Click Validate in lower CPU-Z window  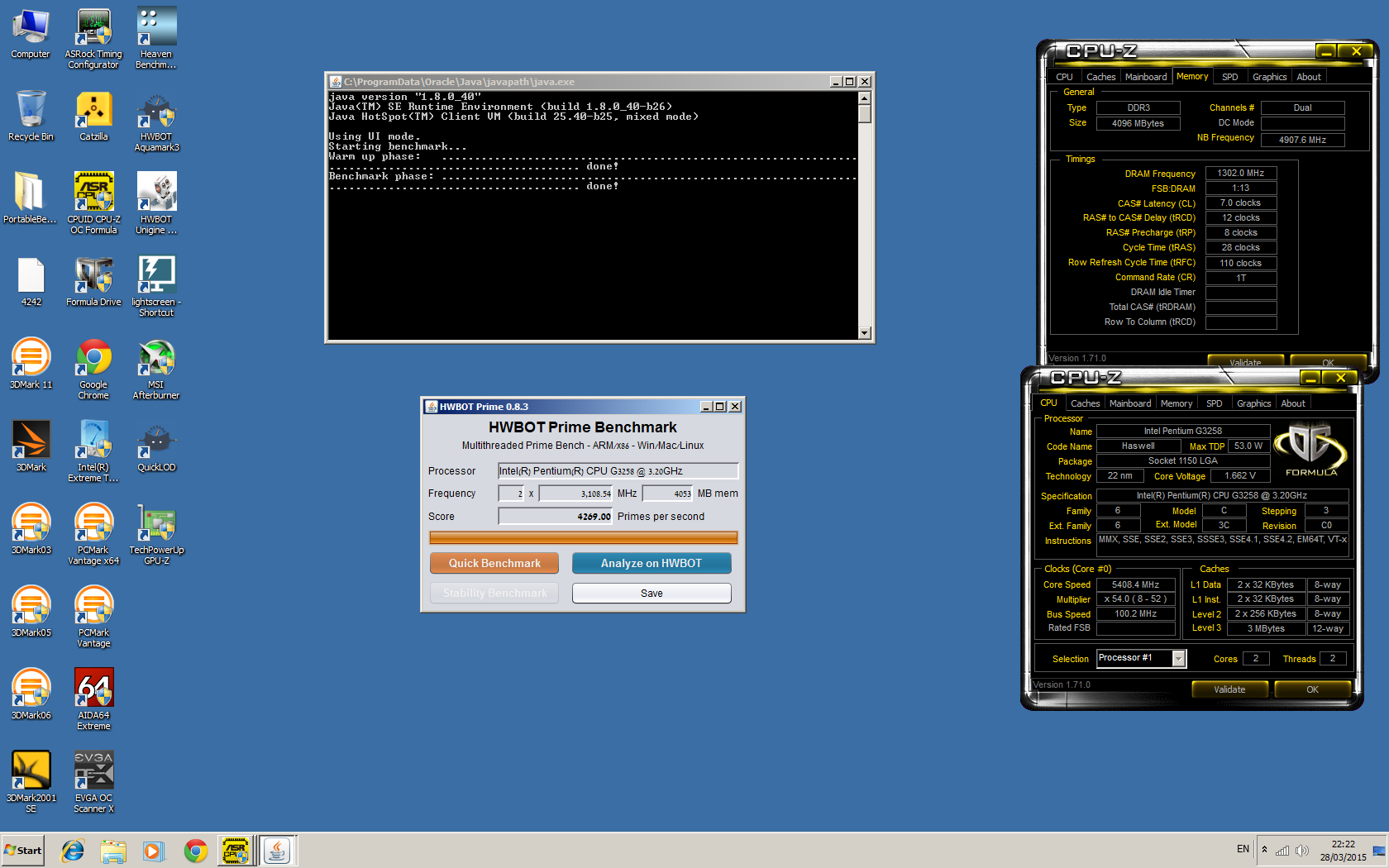coord(1229,689)
